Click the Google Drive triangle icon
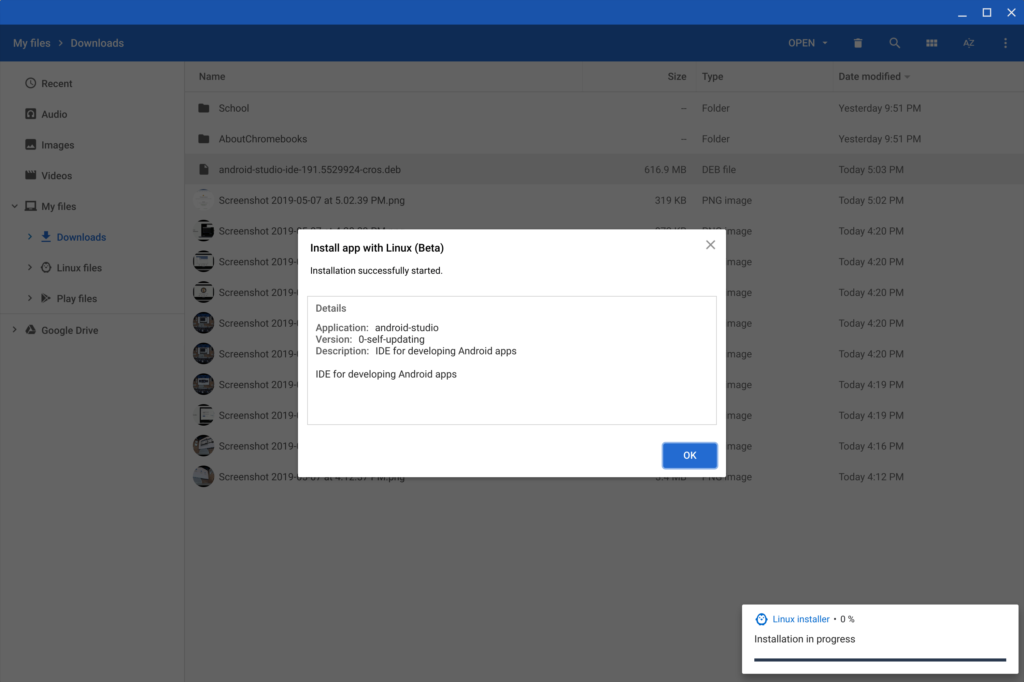Viewport: 1024px width, 682px height. point(31,330)
